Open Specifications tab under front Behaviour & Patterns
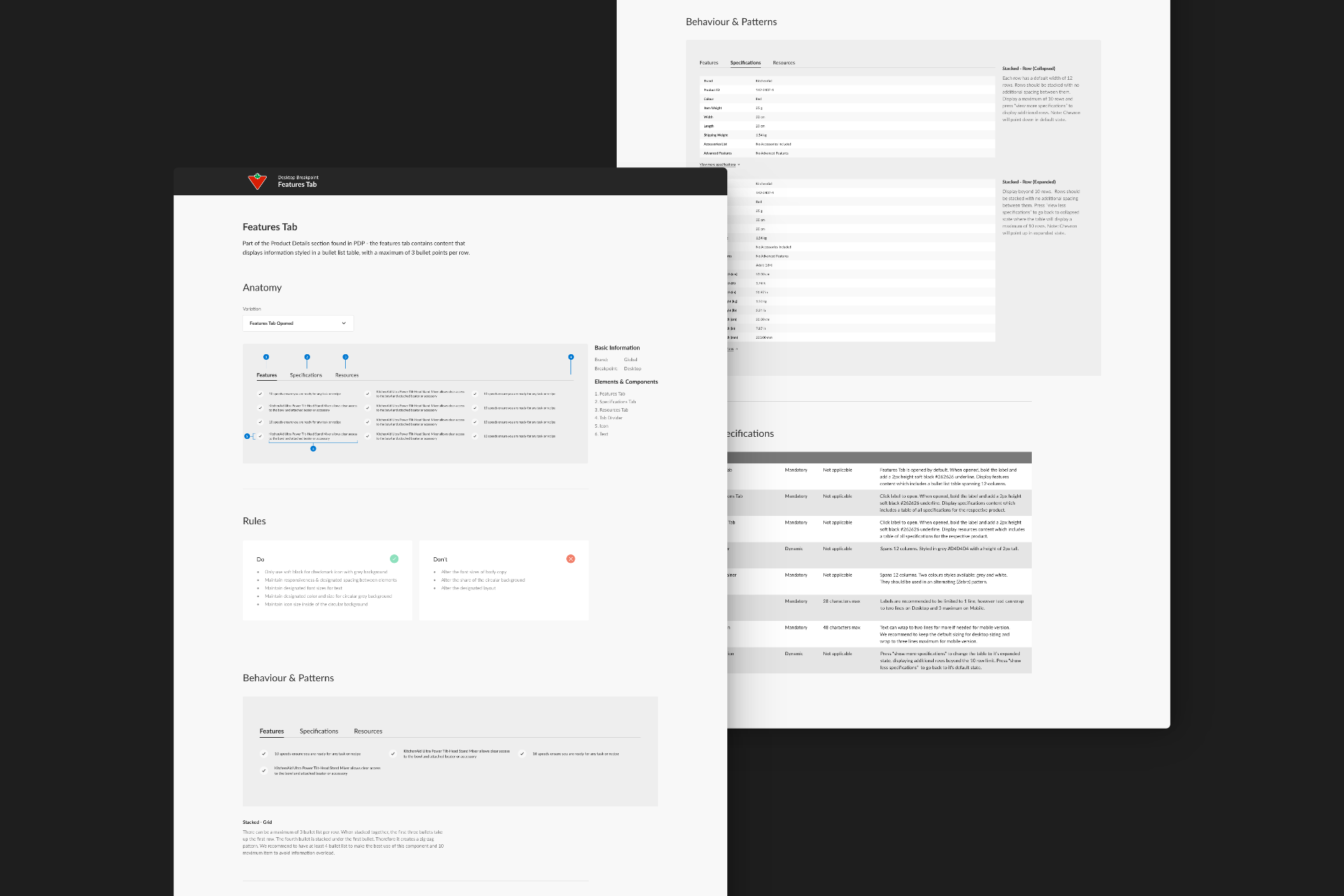 click(318, 731)
